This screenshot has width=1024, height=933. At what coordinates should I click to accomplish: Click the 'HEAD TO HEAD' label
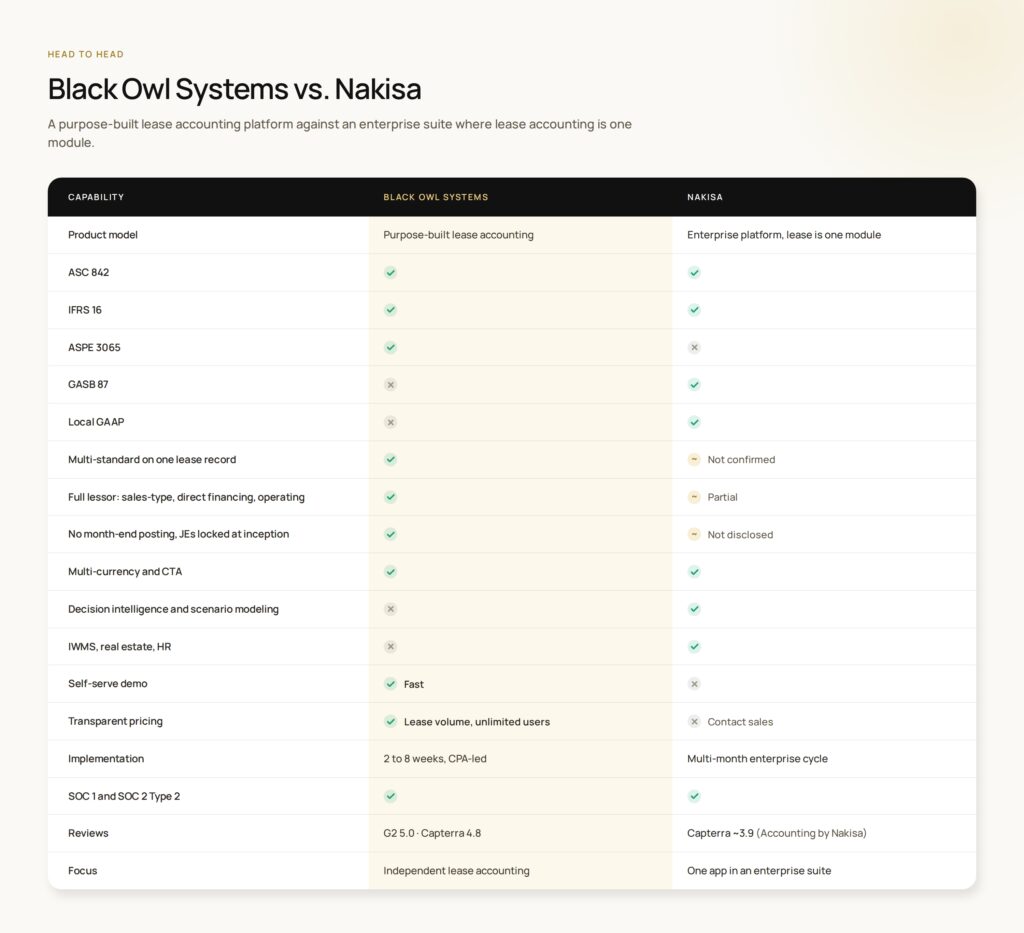(x=86, y=54)
